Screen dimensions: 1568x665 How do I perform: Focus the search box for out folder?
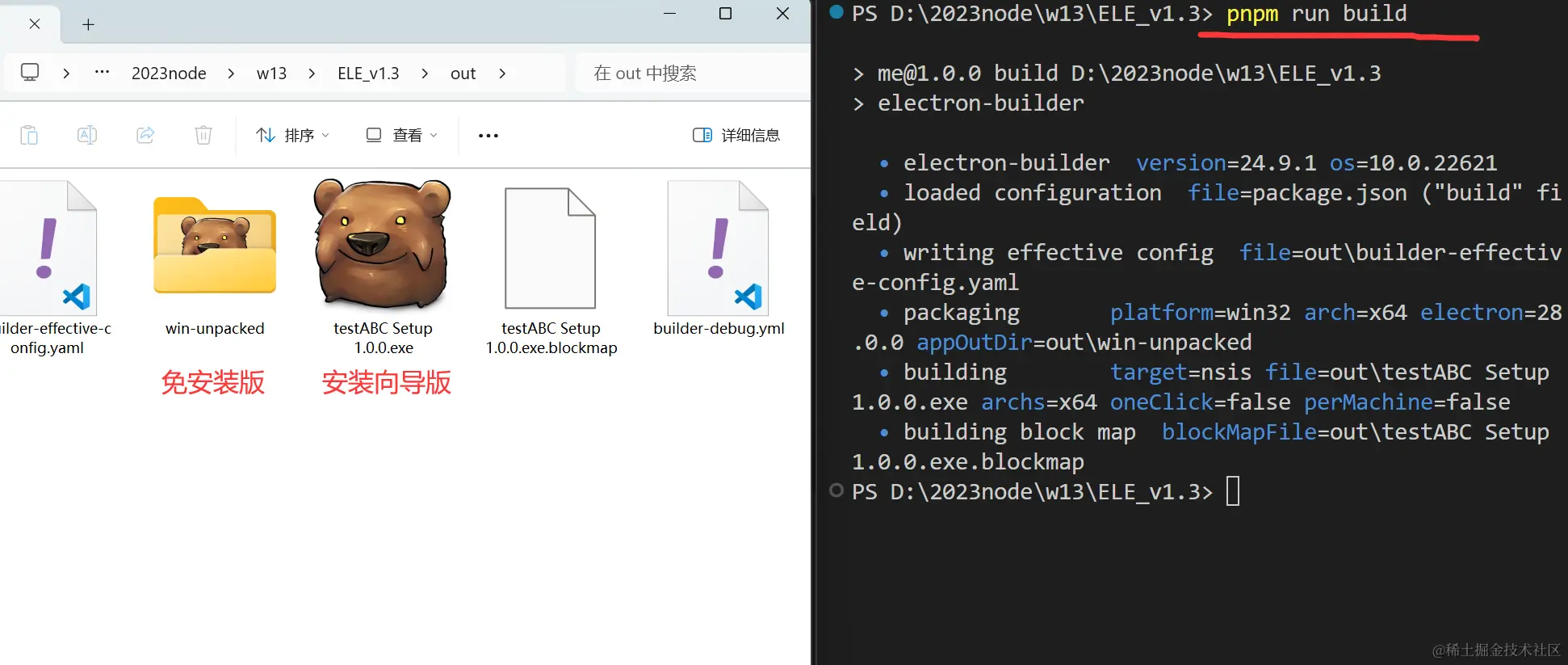(693, 74)
